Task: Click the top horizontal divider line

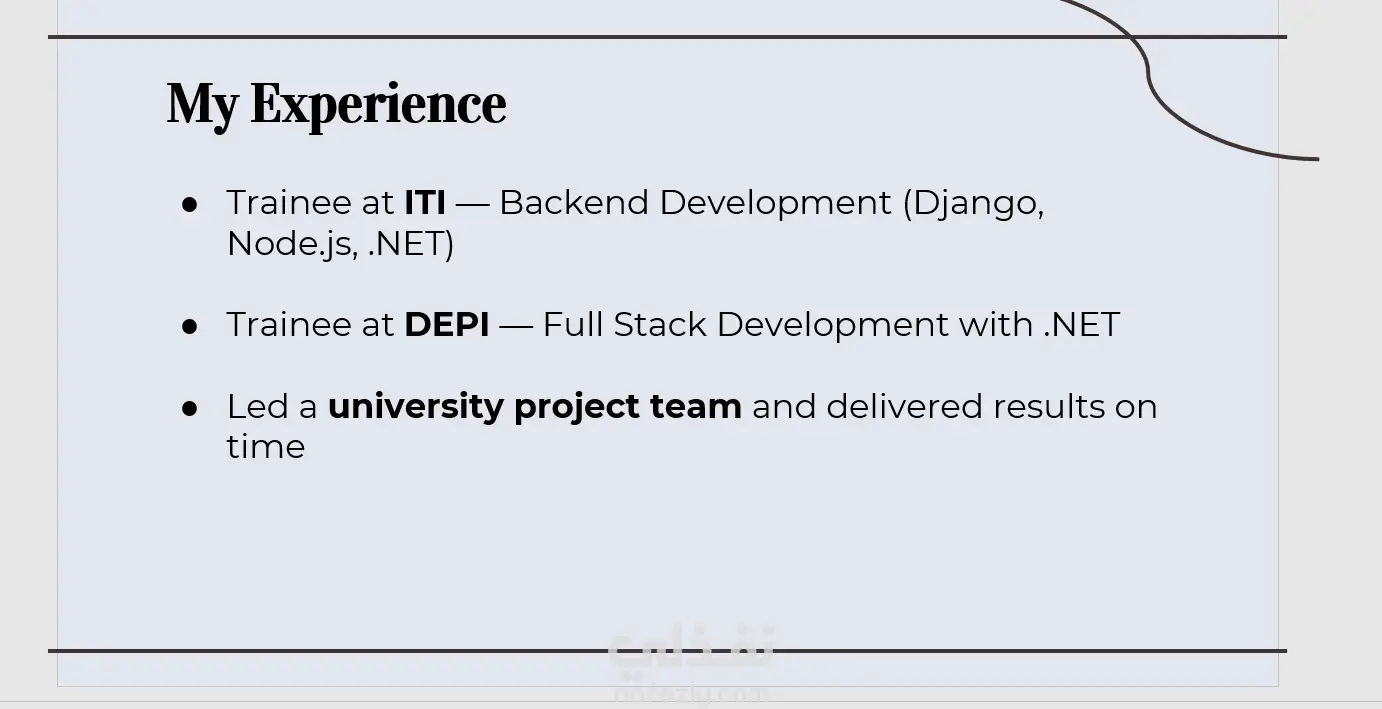Action: pyautogui.click(x=600, y=37)
